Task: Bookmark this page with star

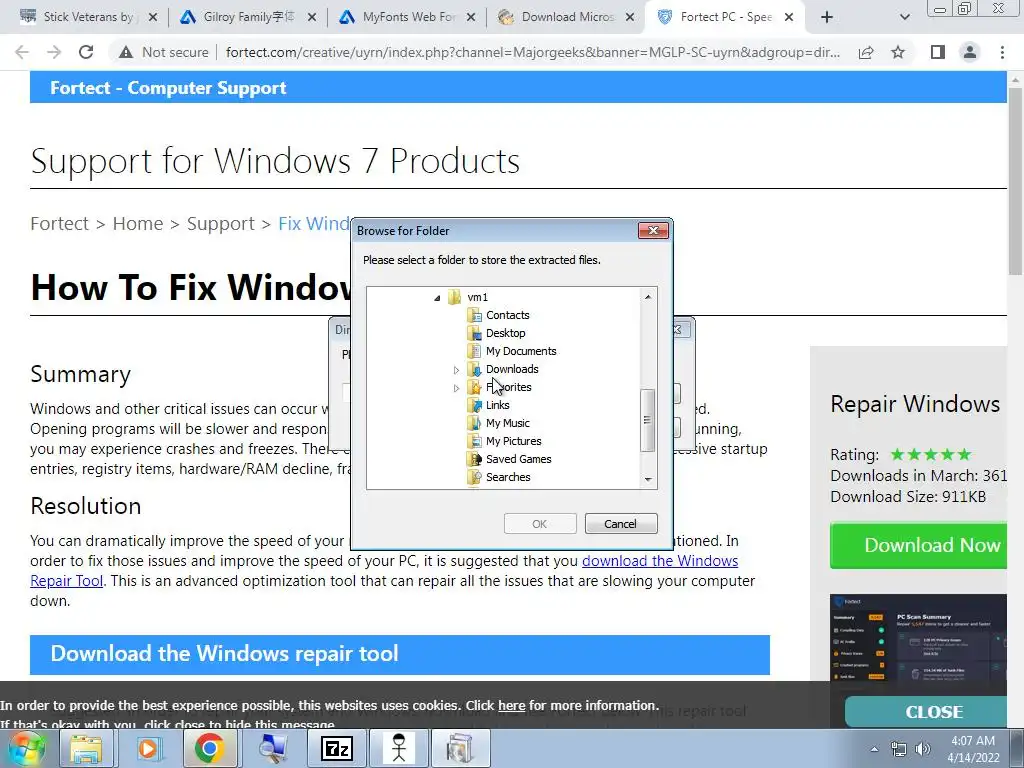Action: (898, 52)
